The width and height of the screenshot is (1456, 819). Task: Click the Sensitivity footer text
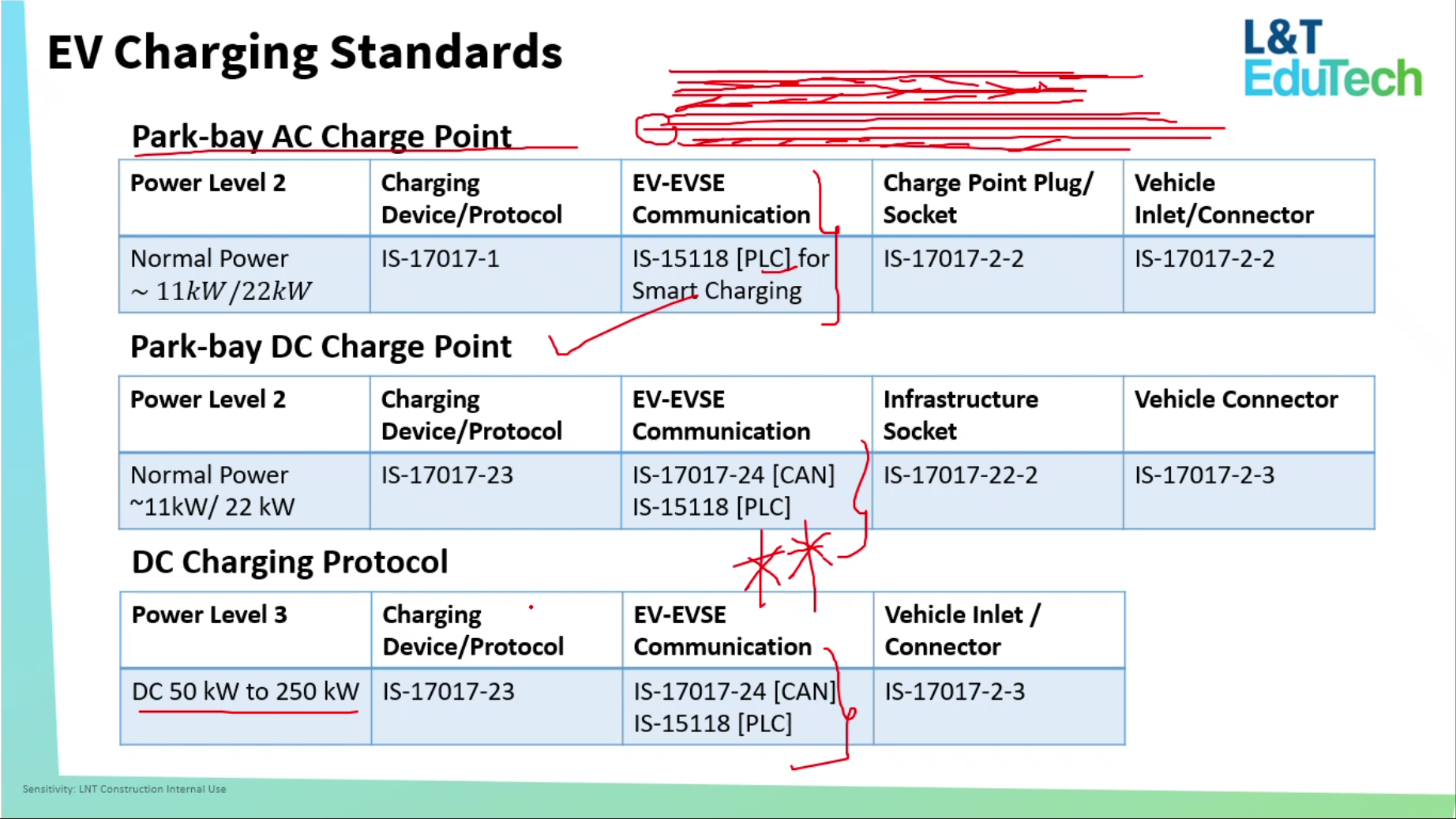point(124,789)
